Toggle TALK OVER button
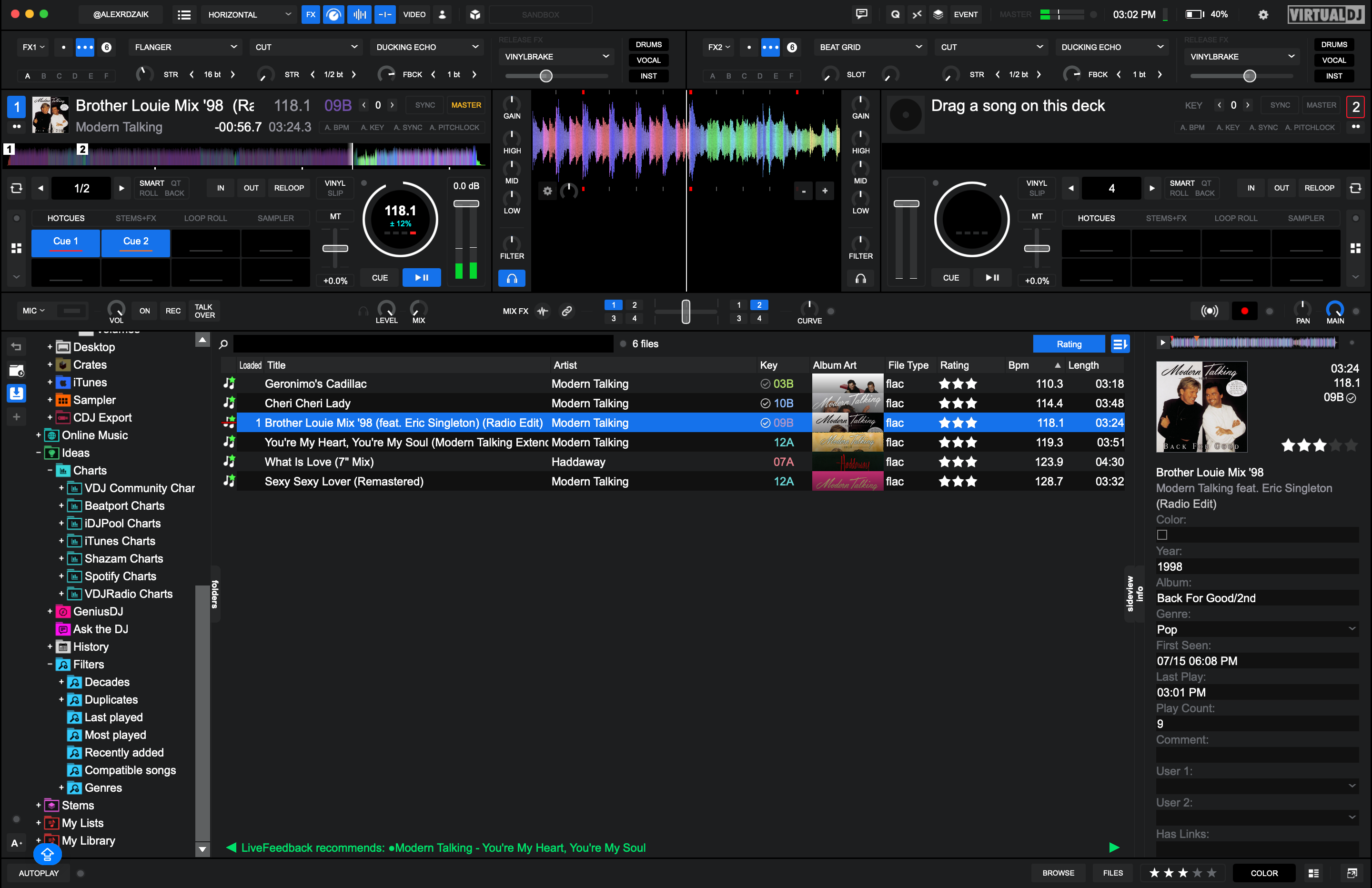The height and width of the screenshot is (888, 1372). click(205, 311)
